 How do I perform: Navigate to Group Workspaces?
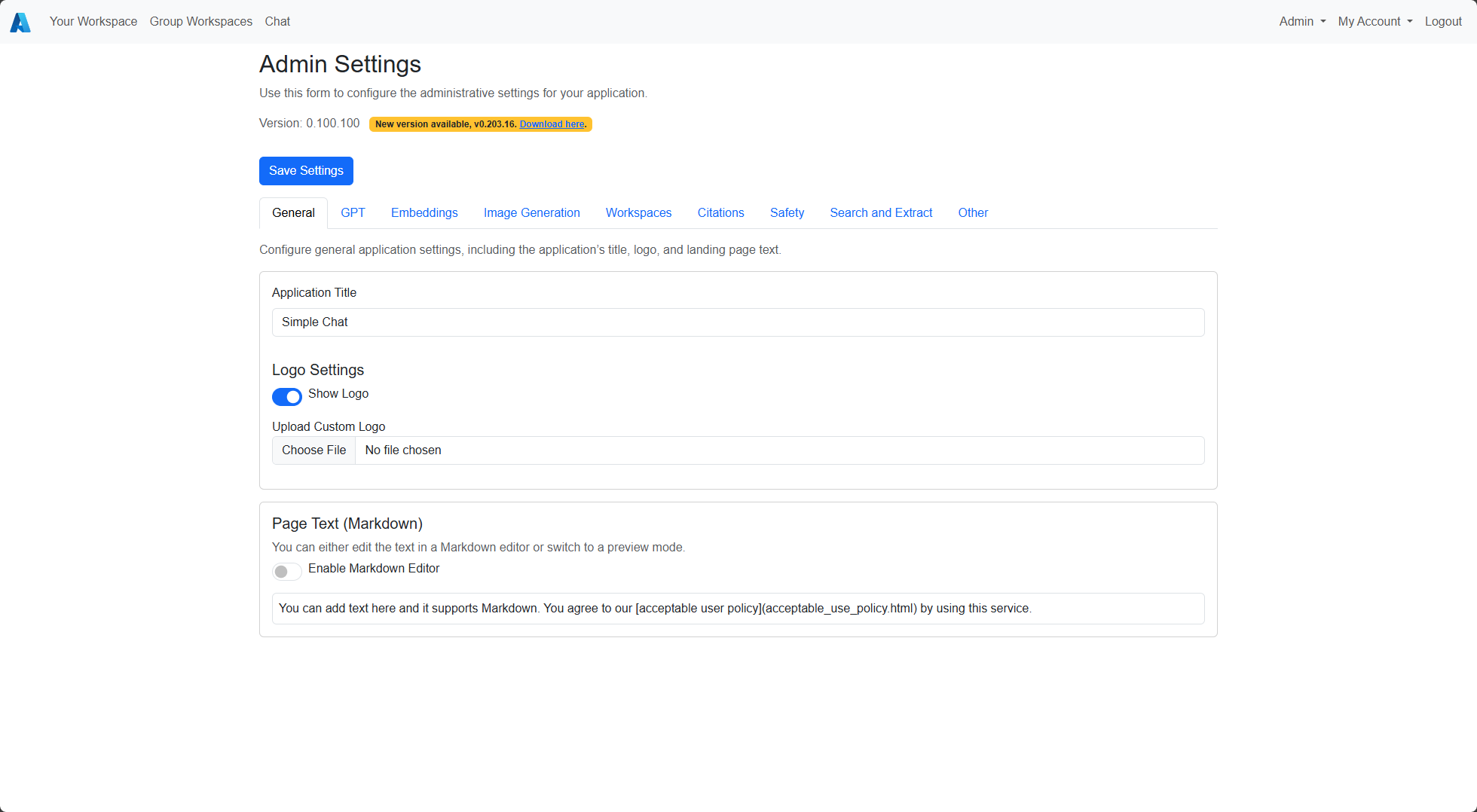(200, 22)
